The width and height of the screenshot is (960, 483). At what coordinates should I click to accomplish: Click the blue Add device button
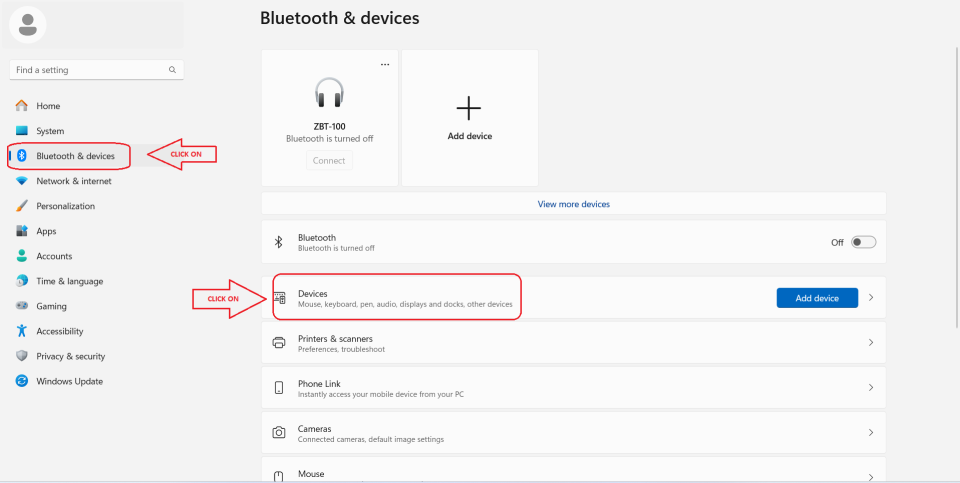817,298
